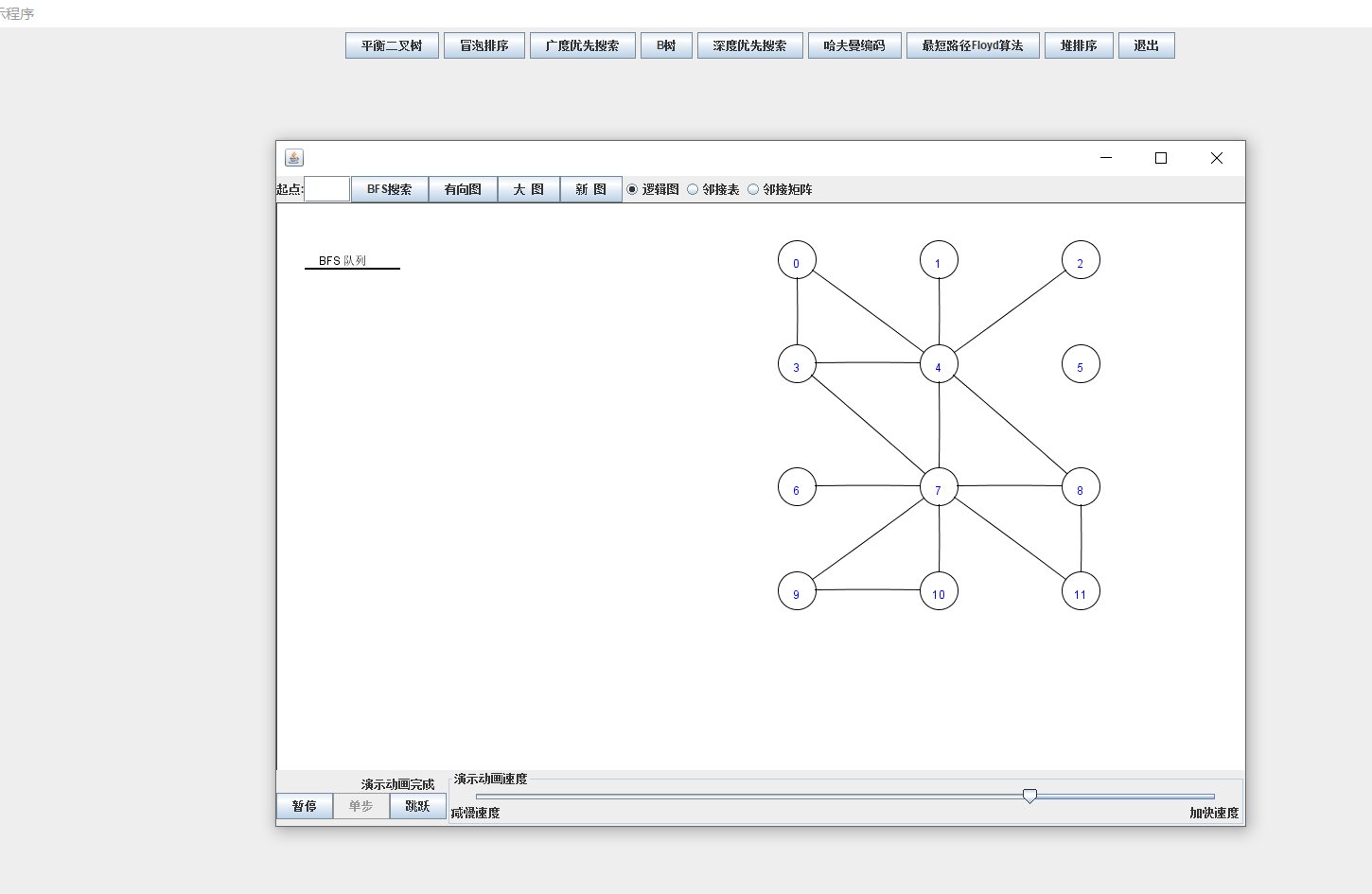Click the 起点 start node input field
Screen dimensions: 1372x894
pos(327,189)
